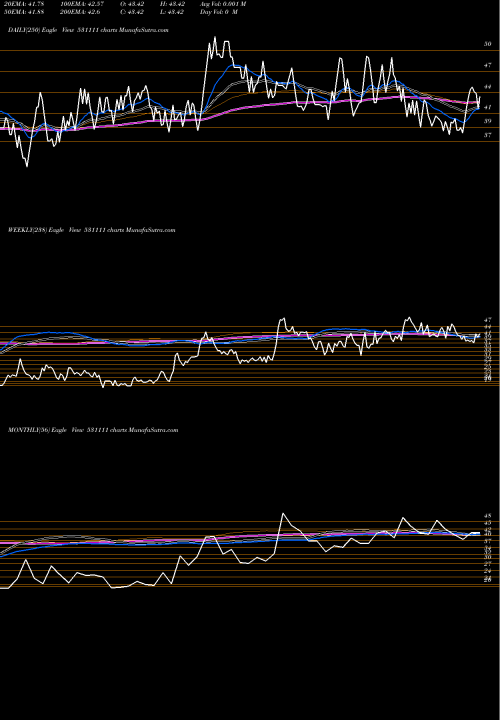Click the close price C: value
The image size is (500, 720).
point(134,12)
